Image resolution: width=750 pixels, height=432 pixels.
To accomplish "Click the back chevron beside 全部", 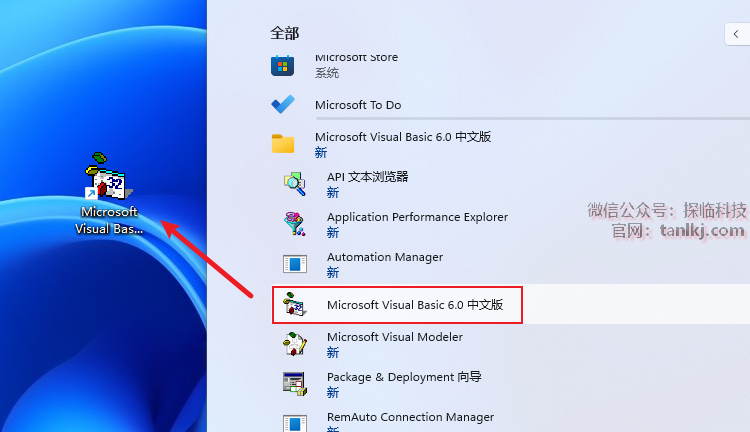I will coord(735,34).
